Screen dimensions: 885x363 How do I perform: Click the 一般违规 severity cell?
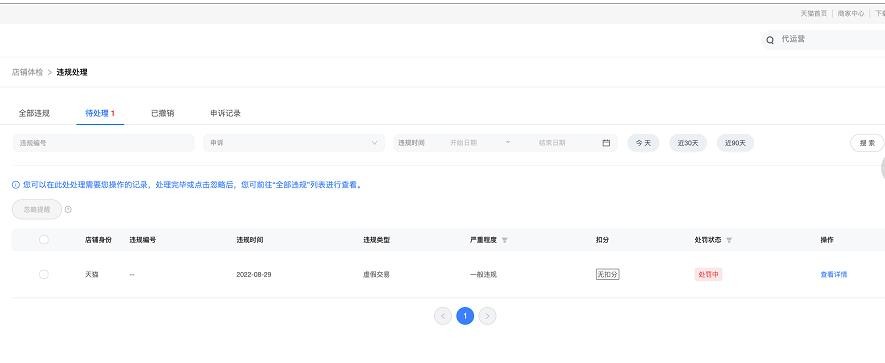[483, 274]
